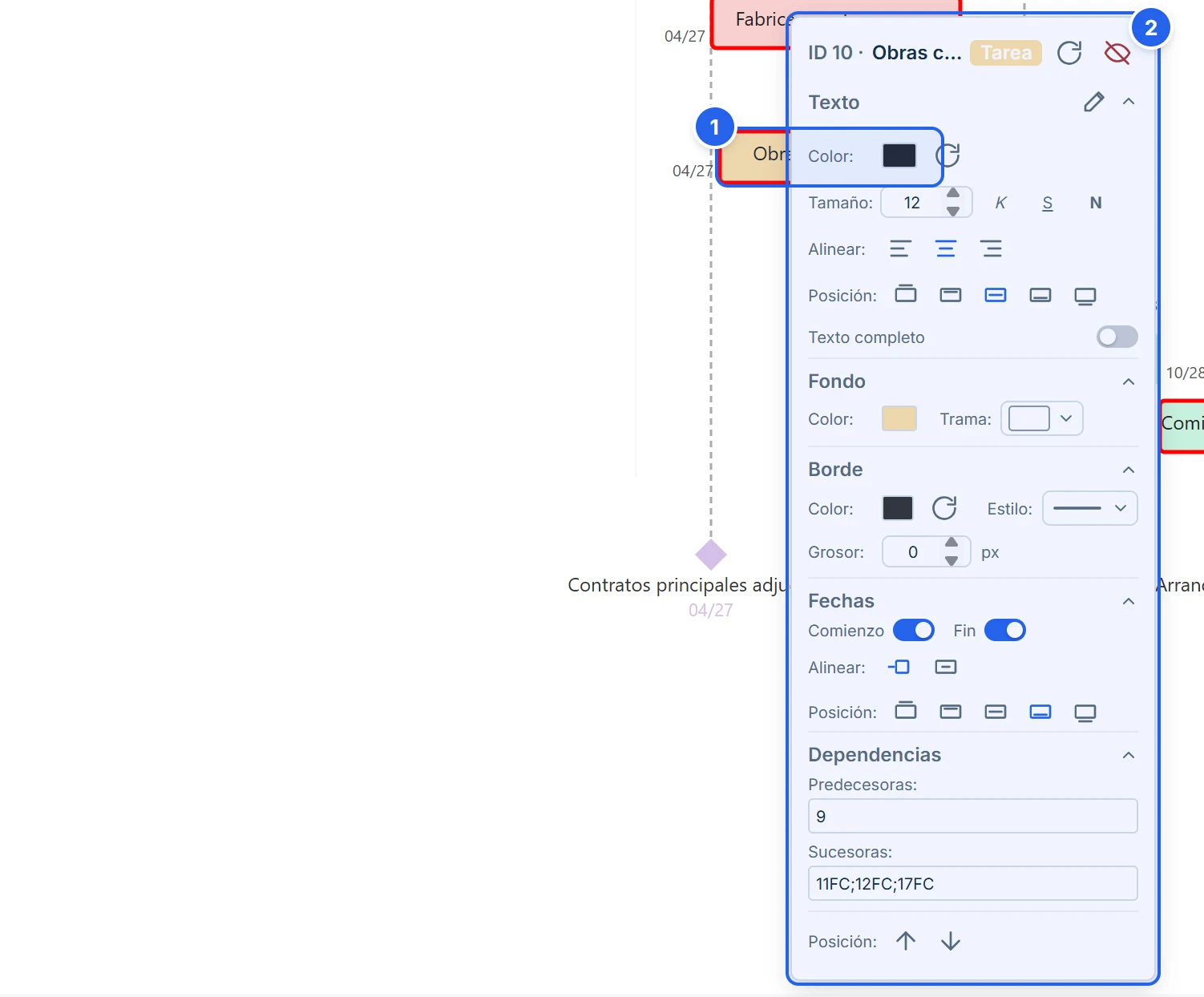
Task: Toggle the Comienzo date switch
Action: coord(914,630)
